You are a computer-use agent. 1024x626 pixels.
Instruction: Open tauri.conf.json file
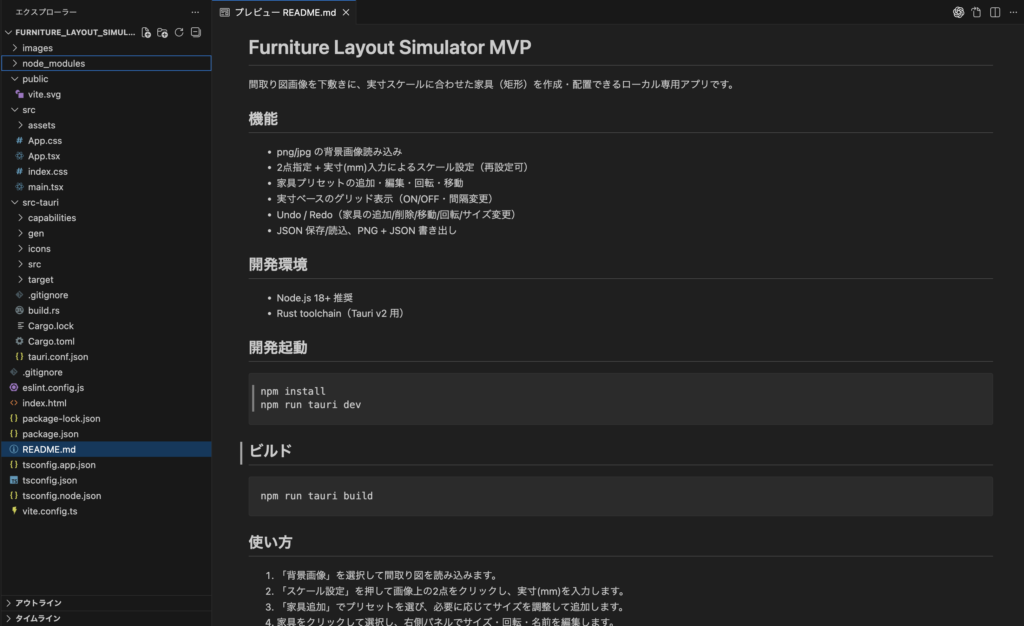pyautogui.click(x=58, y=357)
